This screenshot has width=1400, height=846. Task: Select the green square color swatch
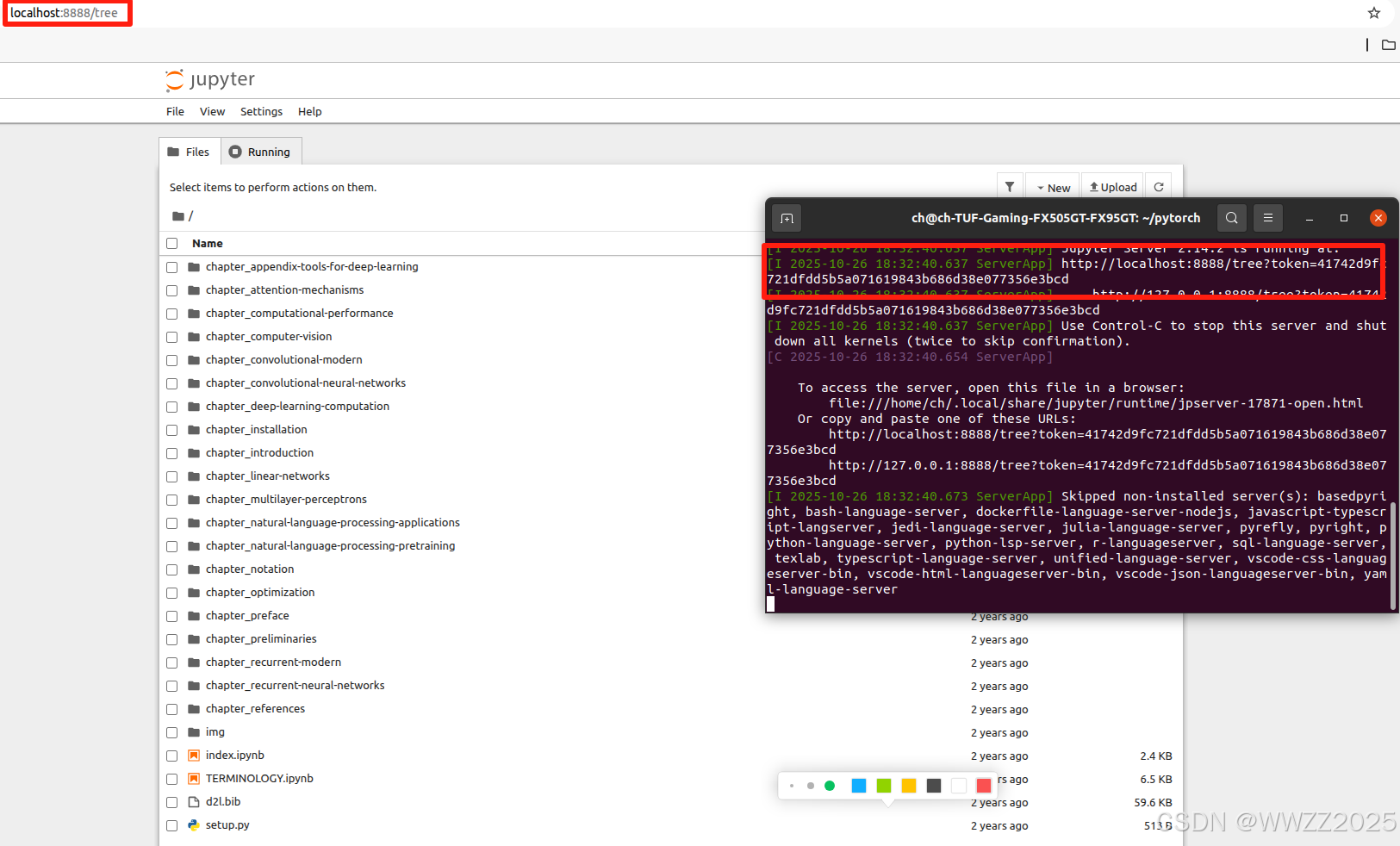click(x=884, y=786)
